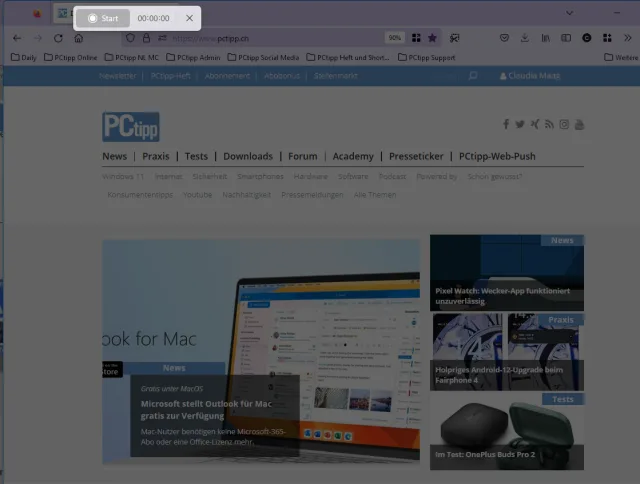The height and width of the screenshot is (484, 640).
Task: Reload the page in the browser
Action: tap(58, 38)
